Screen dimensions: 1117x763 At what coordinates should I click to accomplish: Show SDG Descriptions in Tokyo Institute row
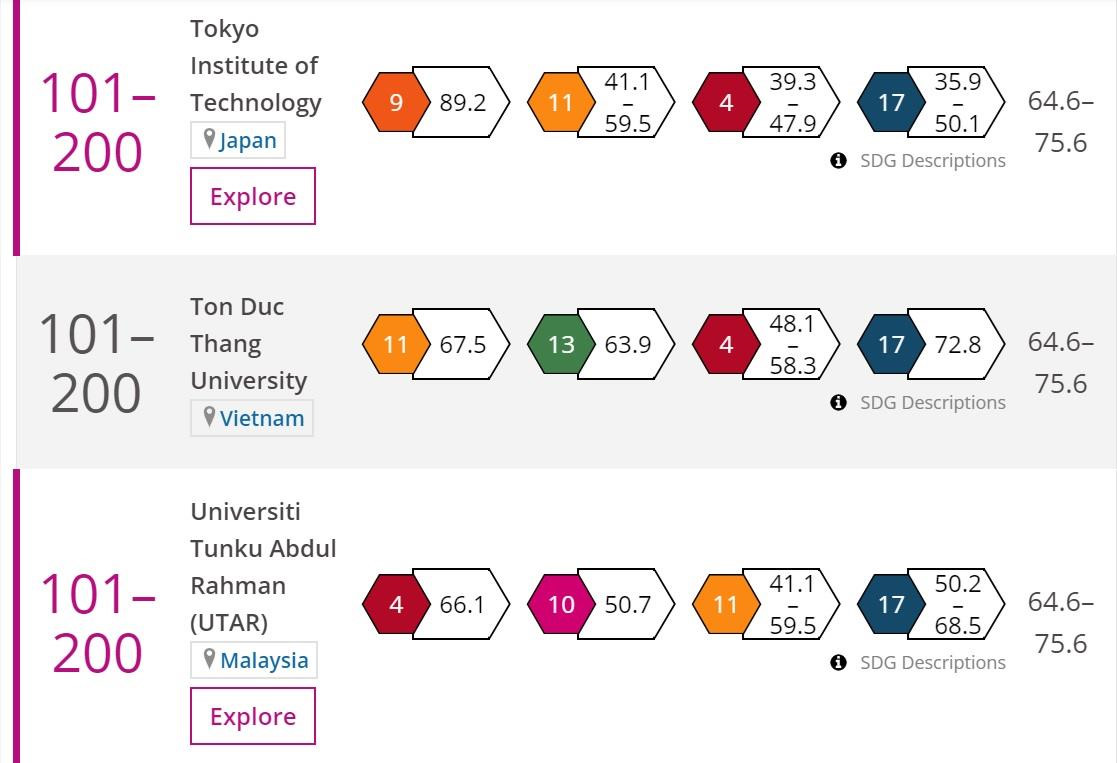[931, 161]
